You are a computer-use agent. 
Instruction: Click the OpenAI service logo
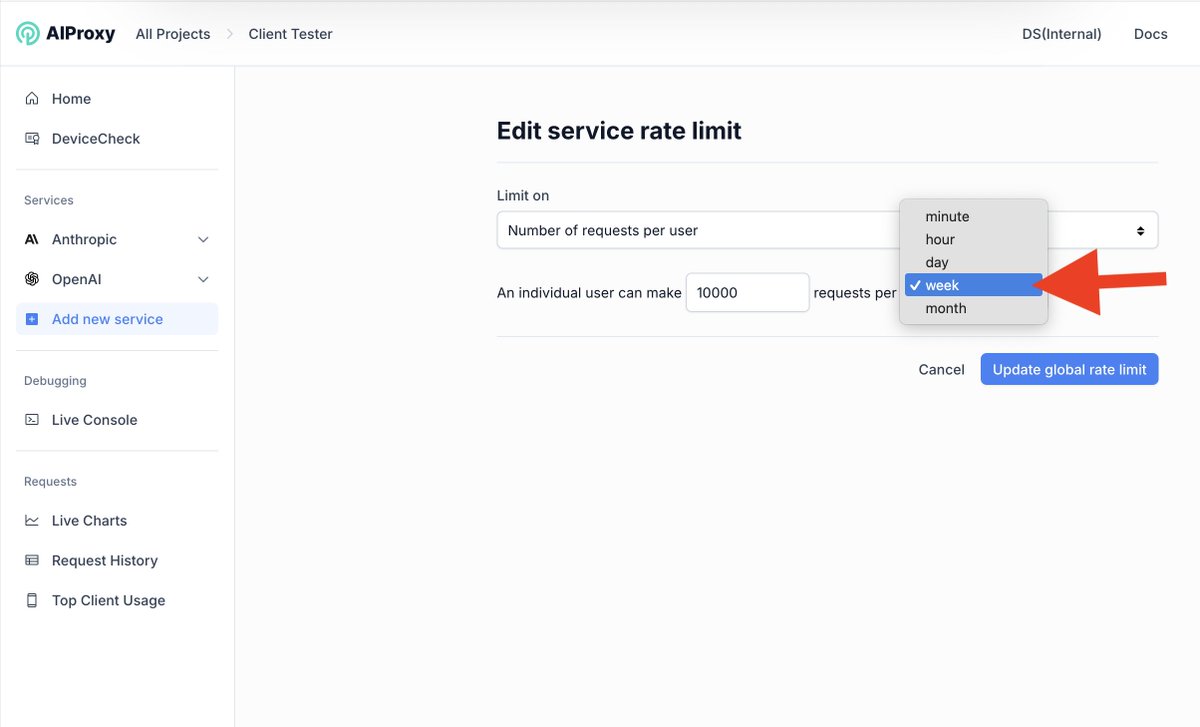(32, 279)
